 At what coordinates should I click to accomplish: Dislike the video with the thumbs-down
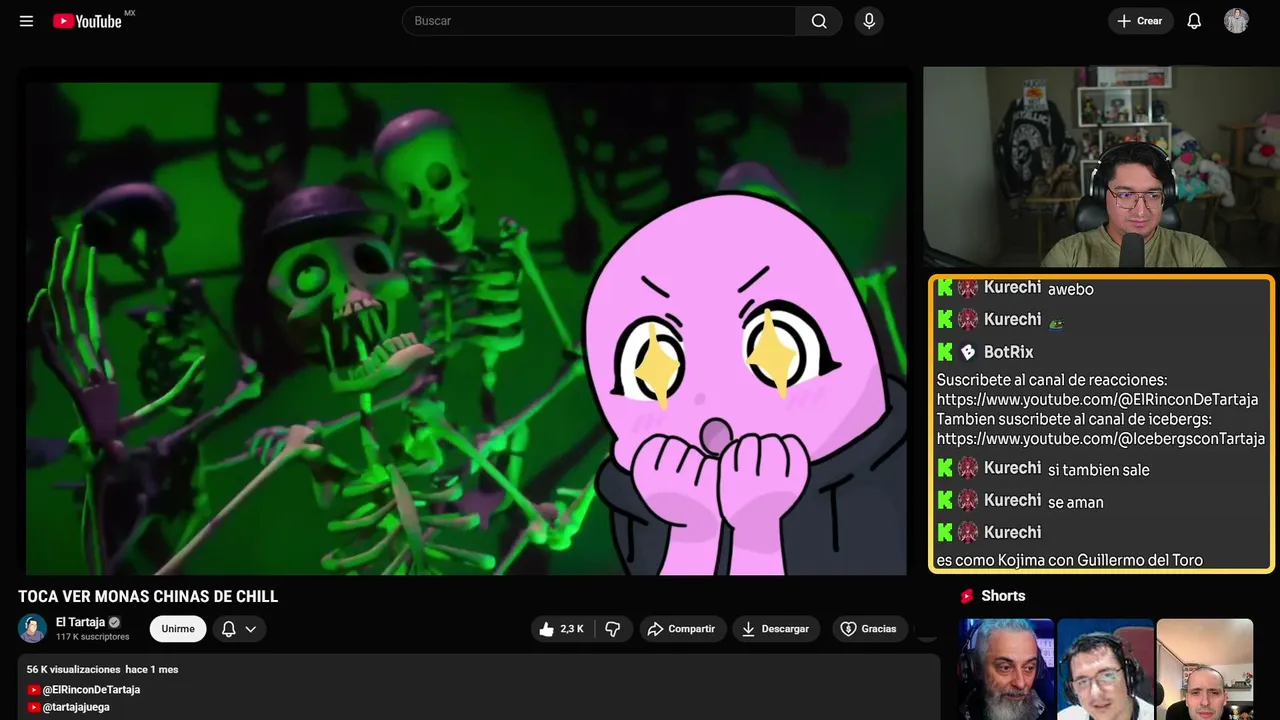pos(613,629)
